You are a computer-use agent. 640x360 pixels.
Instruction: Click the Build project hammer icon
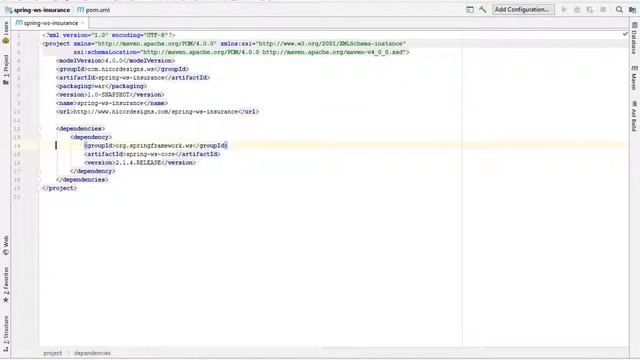coord(483,9)
